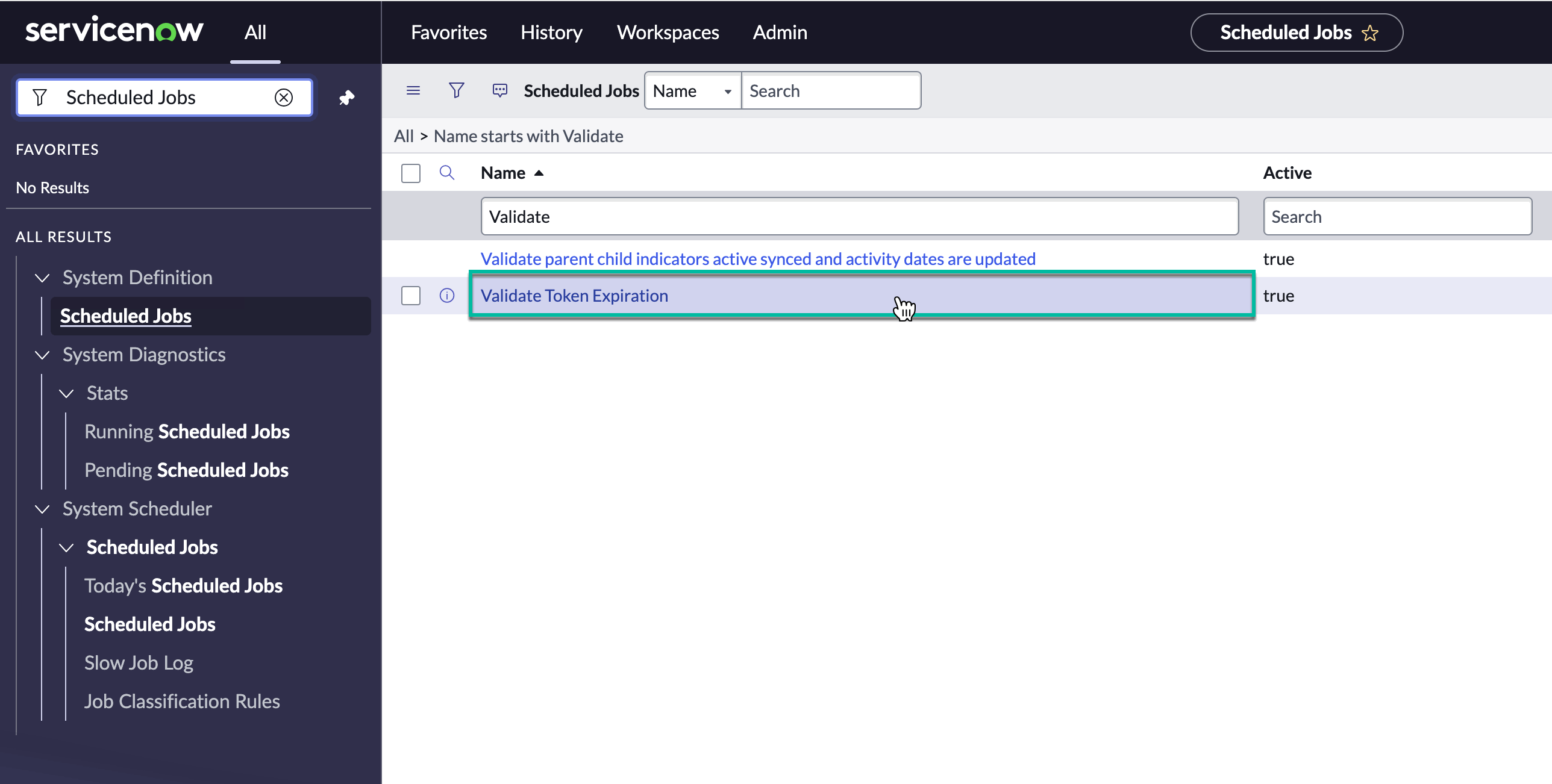Clear the navigation filter text with the X icon
1552x784 pixels.
pyautogui.click(x=284, y=97)
